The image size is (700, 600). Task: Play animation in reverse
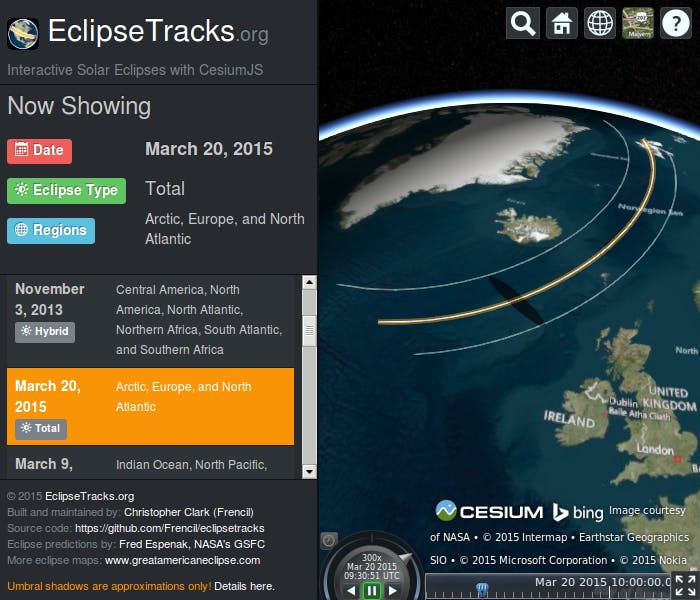[x=351, y=590]
